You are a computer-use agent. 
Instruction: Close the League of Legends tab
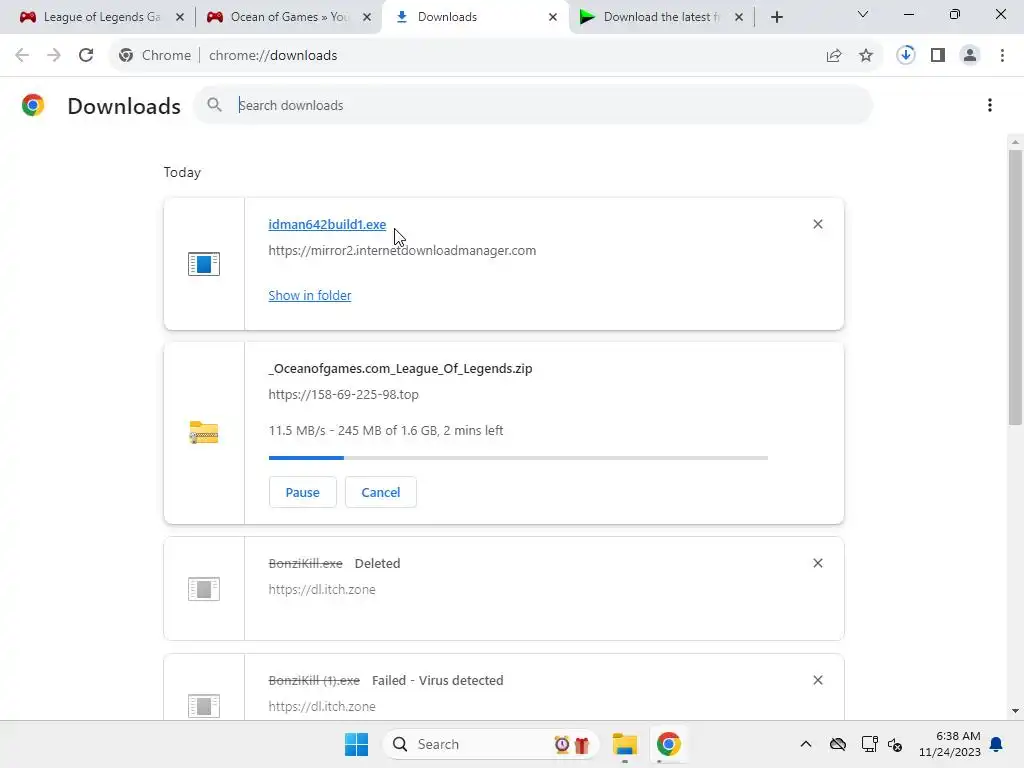180,17
